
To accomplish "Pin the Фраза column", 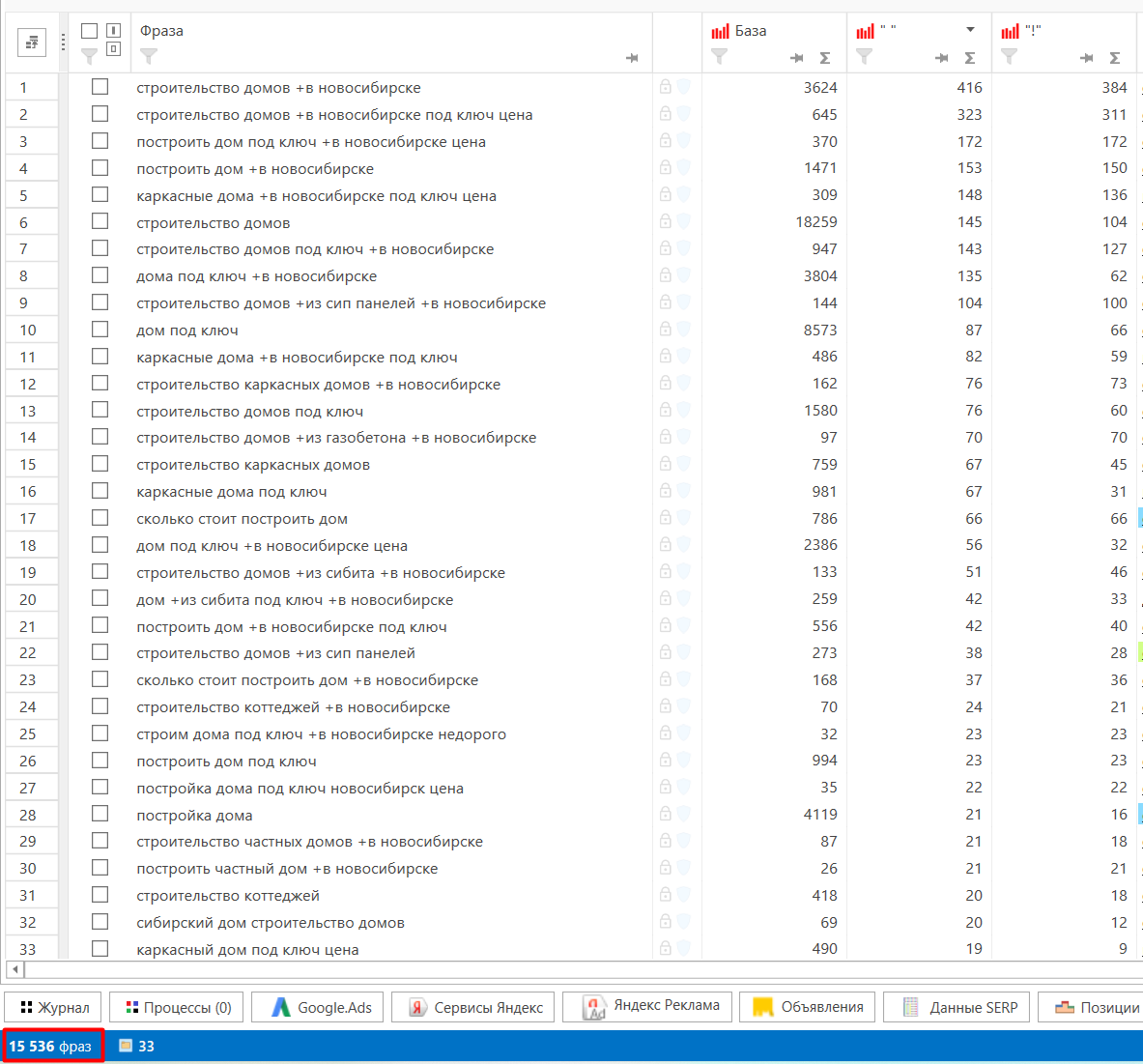I will click(x=632, y=58).
